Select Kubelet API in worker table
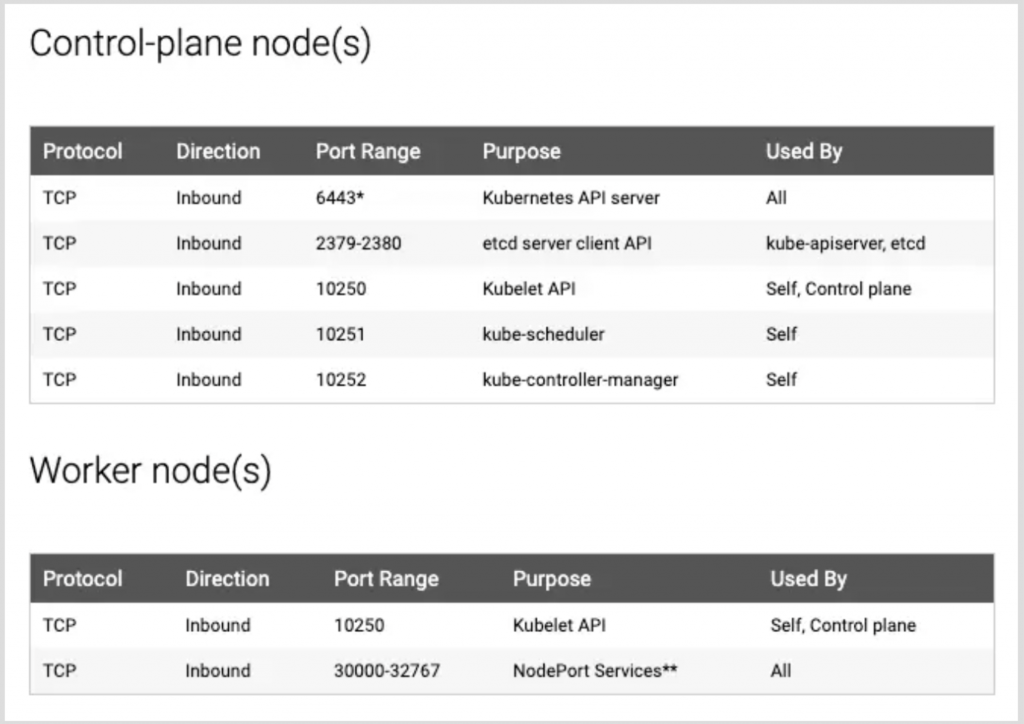1024x724 pixels. click(x=559, y=625)
